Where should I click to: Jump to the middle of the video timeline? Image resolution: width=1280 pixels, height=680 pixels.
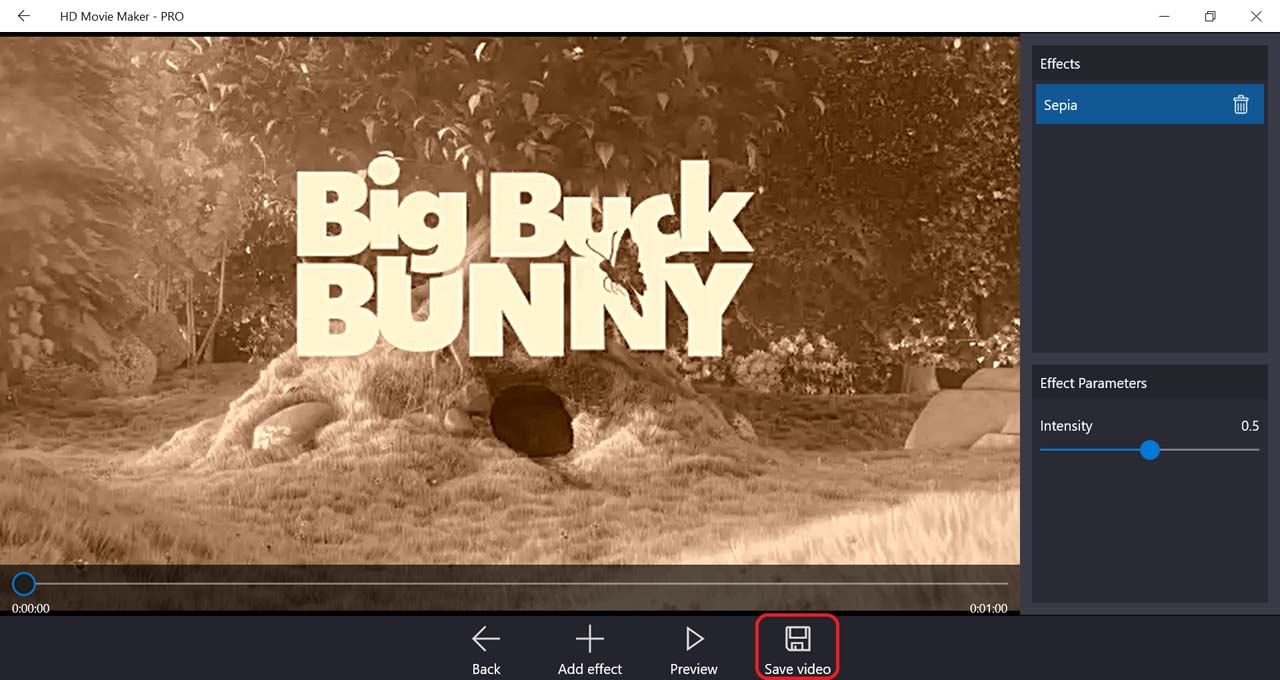pyautogui.click(x=516, y=584)
